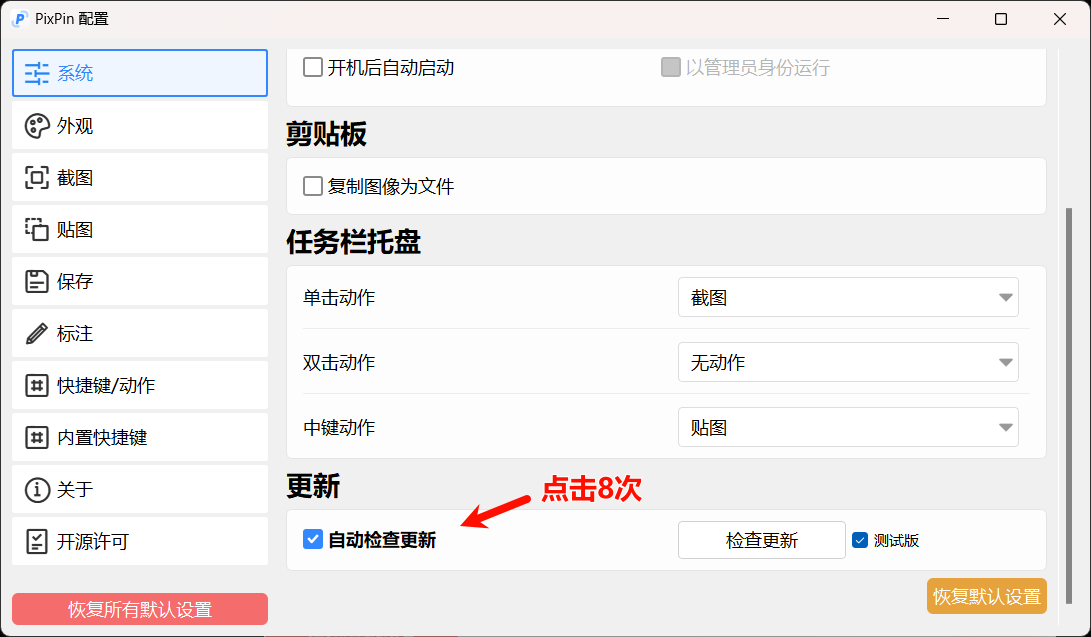1091x637 pixels.
Task: Switch to the 内置快捷键 tab
Action: coord(140,438)
